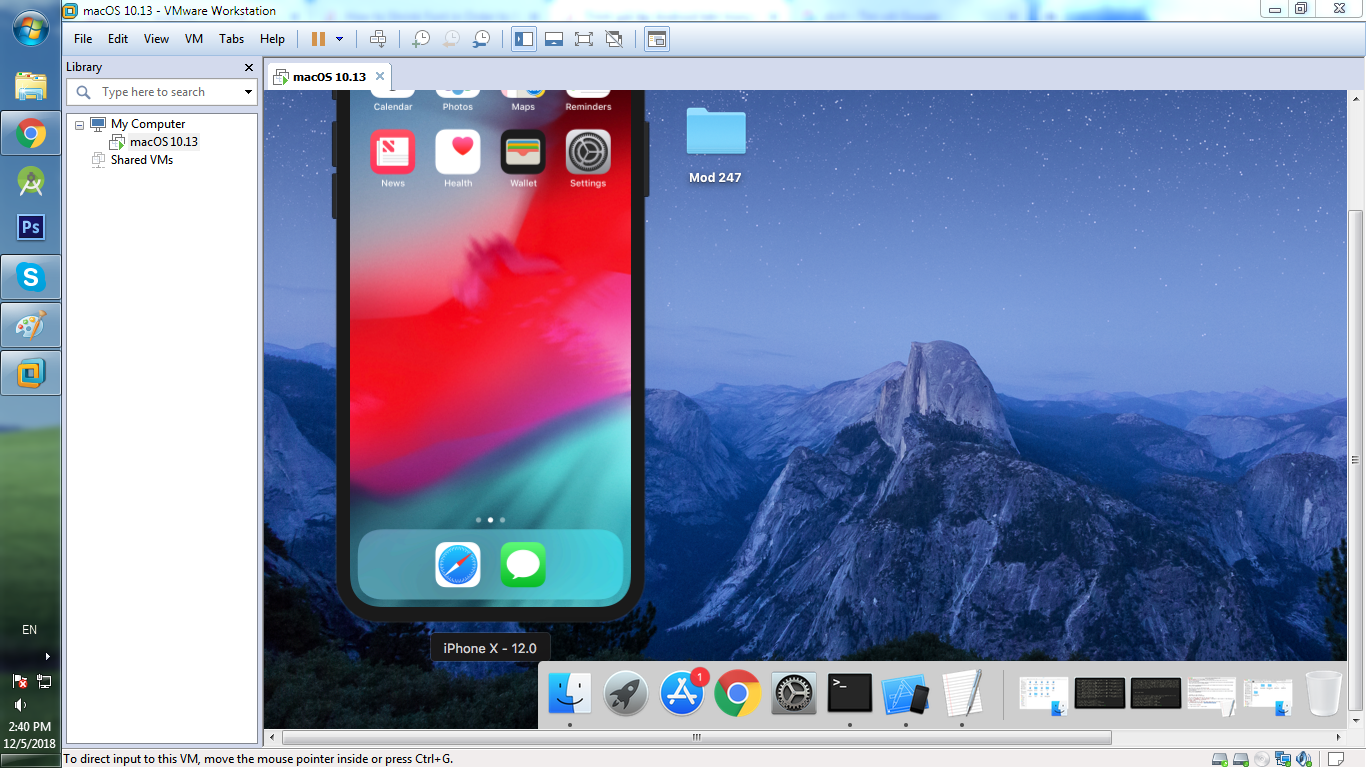Screen dimensions: 1366x768
Task: Toggle the library sidebar view button
Action: pyautogui.click(x=524, y=39)
